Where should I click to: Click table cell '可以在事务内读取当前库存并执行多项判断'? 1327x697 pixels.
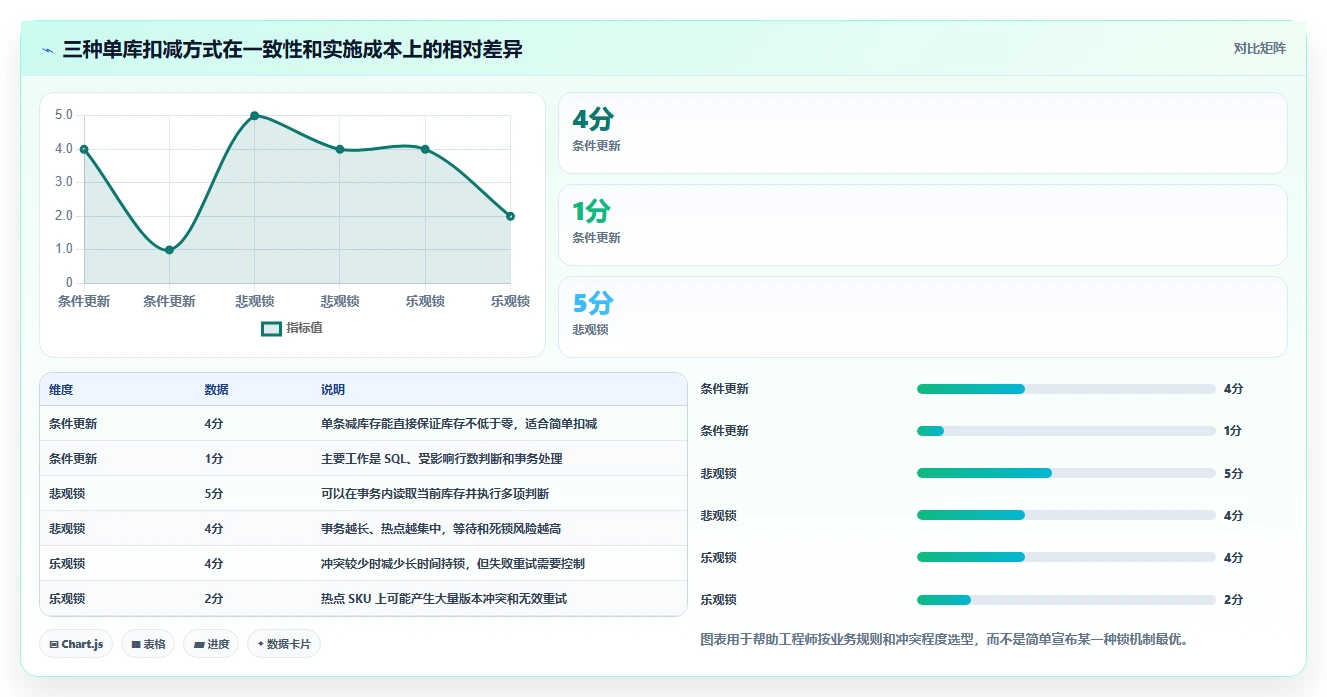point(435,494)
